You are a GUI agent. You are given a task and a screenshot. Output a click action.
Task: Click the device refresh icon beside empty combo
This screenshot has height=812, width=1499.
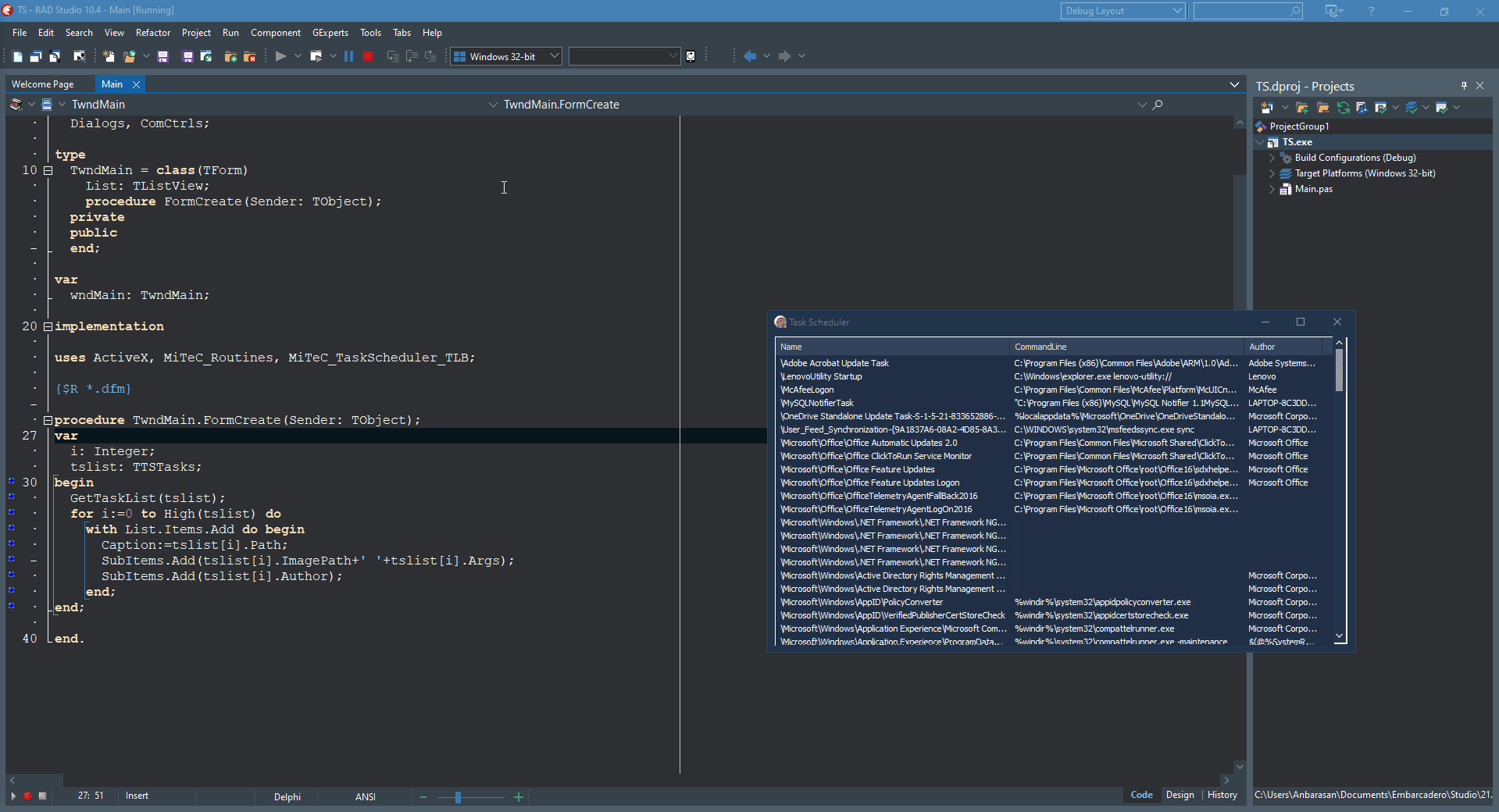[691, 56]
